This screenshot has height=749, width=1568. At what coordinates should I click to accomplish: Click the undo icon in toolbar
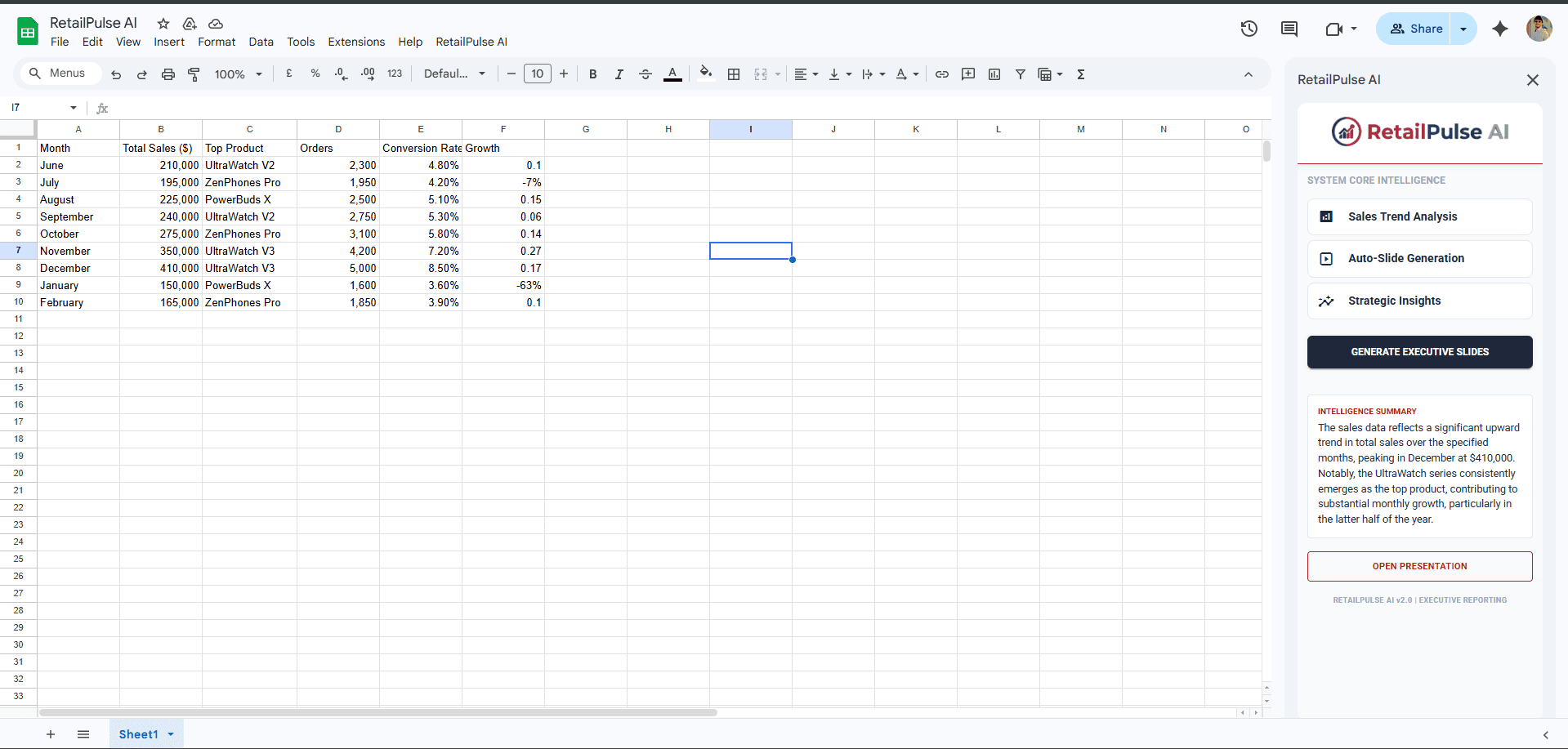coord(116,74)
